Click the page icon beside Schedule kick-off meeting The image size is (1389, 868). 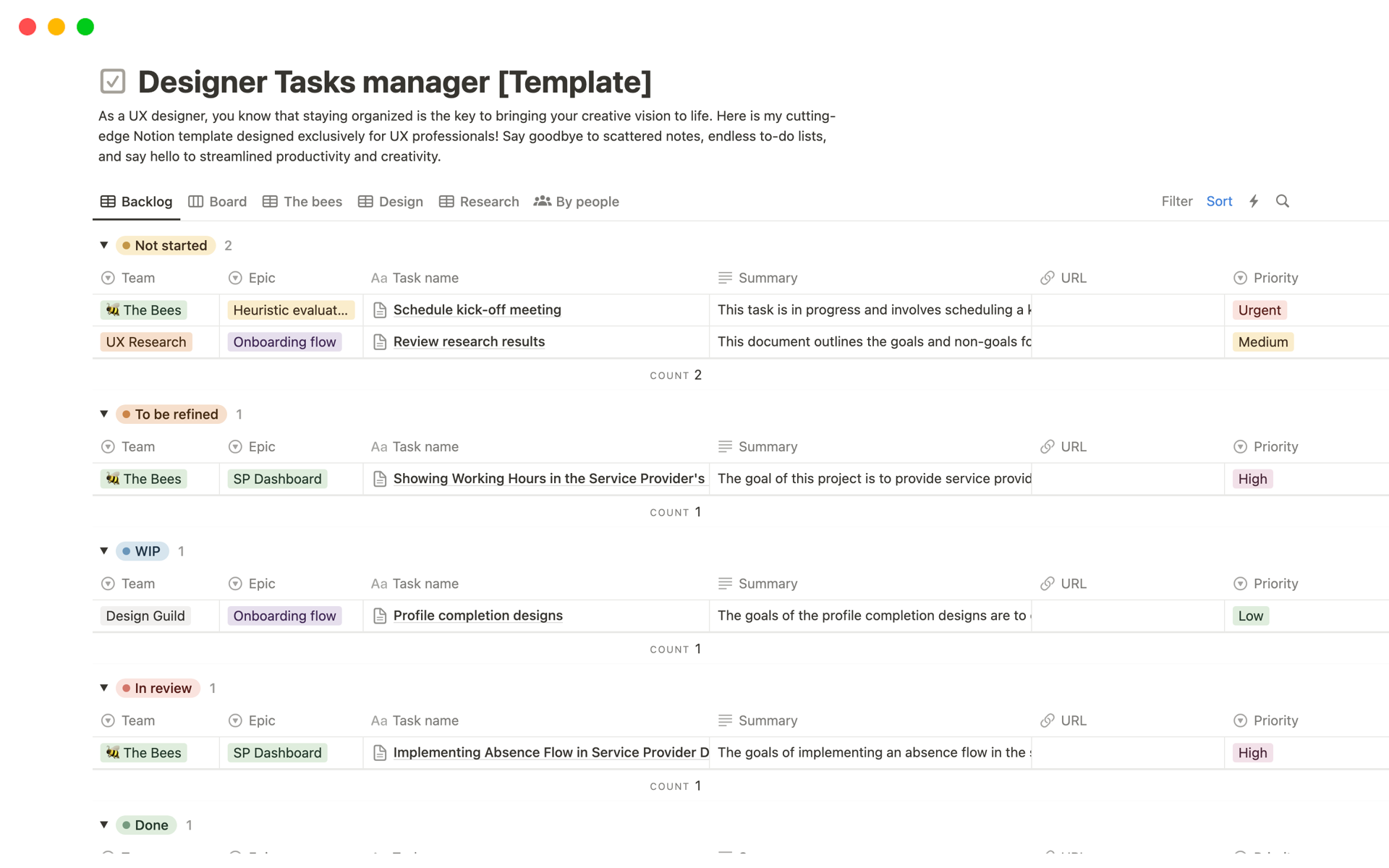[x=380, y=310]
